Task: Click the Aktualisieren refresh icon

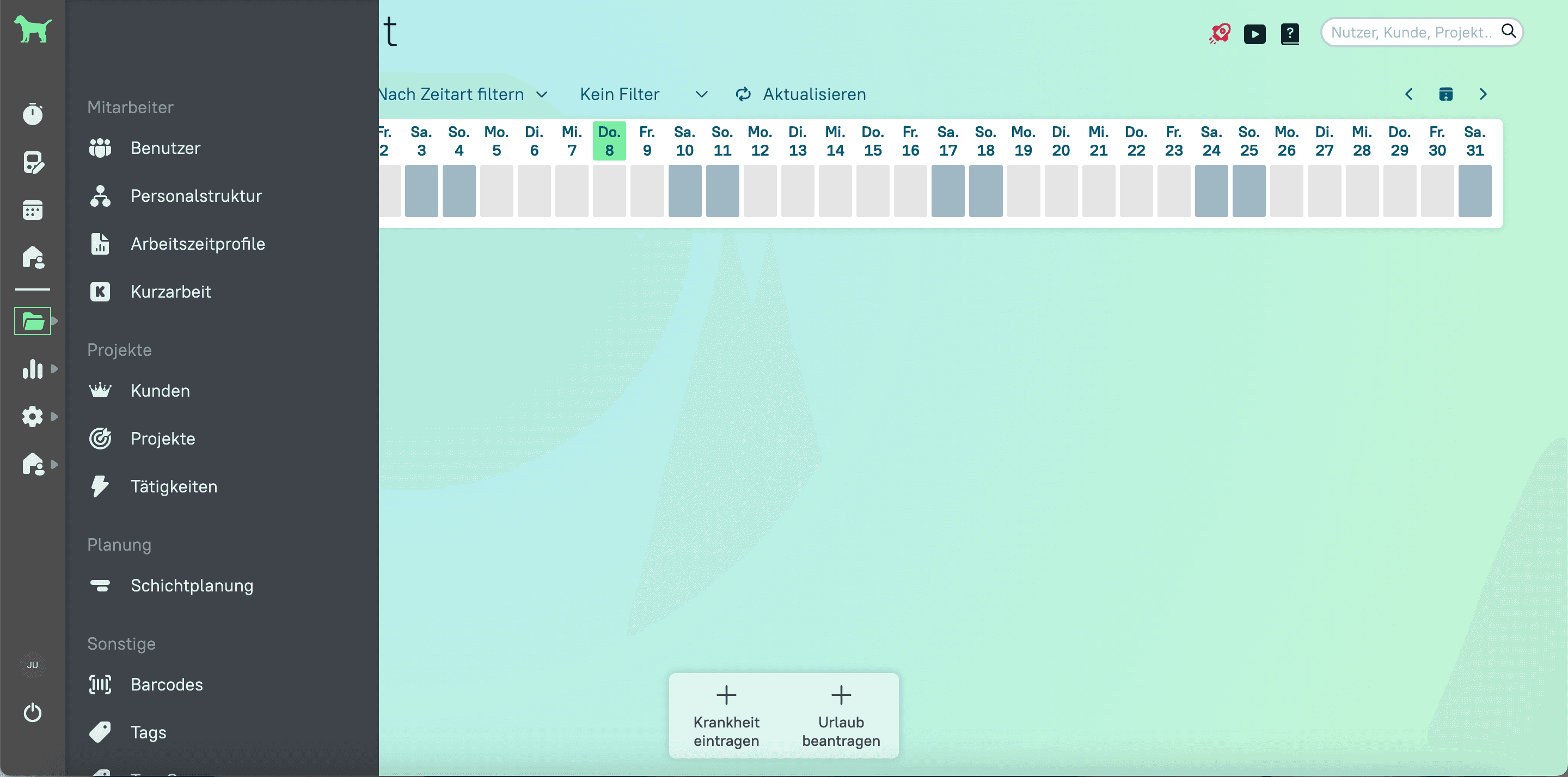Action: (743, 94)
